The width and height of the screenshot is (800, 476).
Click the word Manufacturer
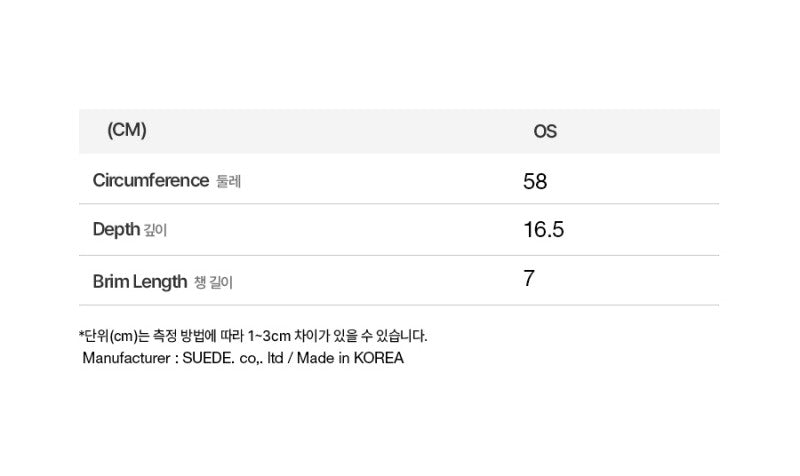(125, 358)
